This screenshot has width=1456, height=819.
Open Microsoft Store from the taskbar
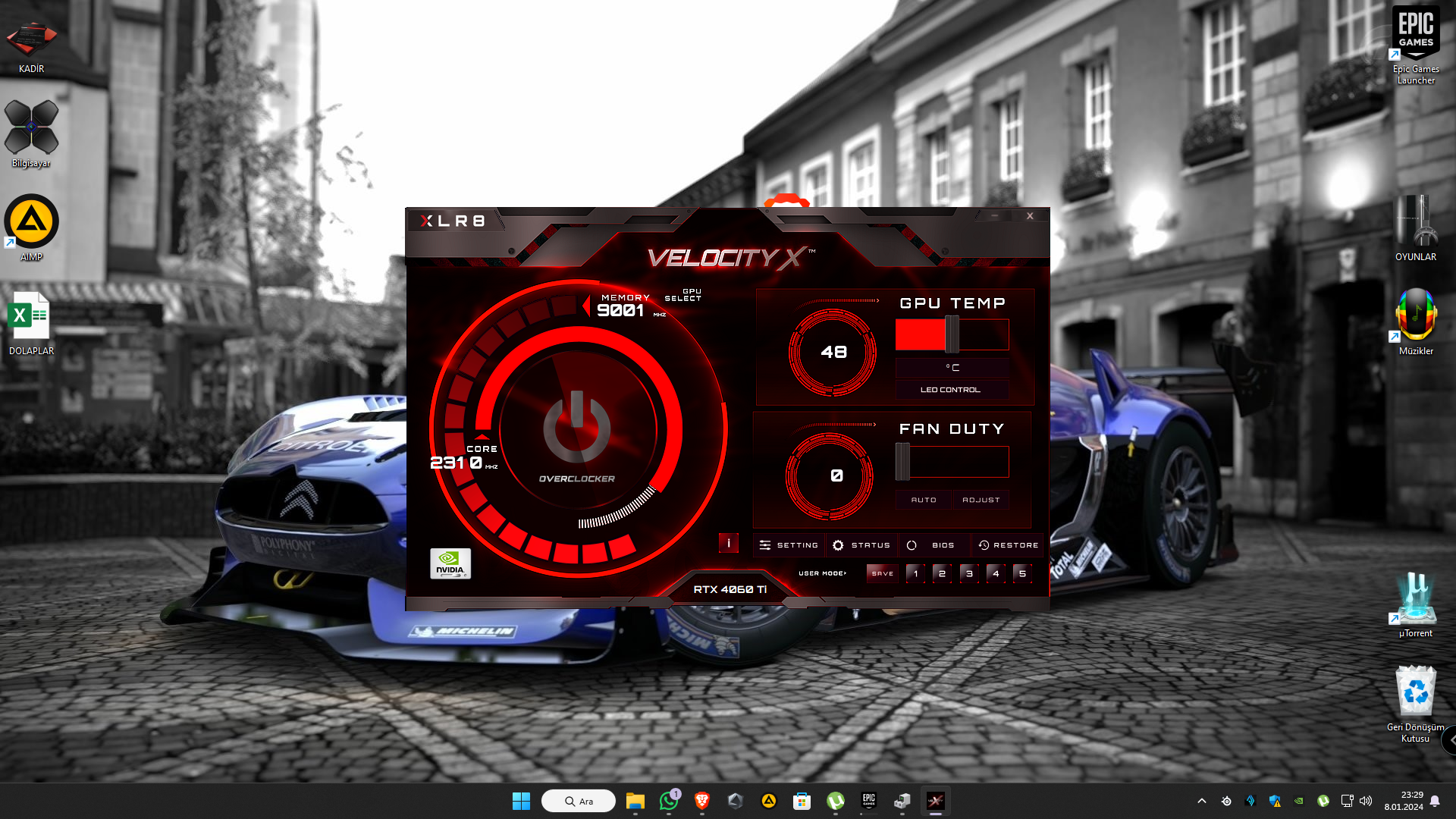pos(802,801)
